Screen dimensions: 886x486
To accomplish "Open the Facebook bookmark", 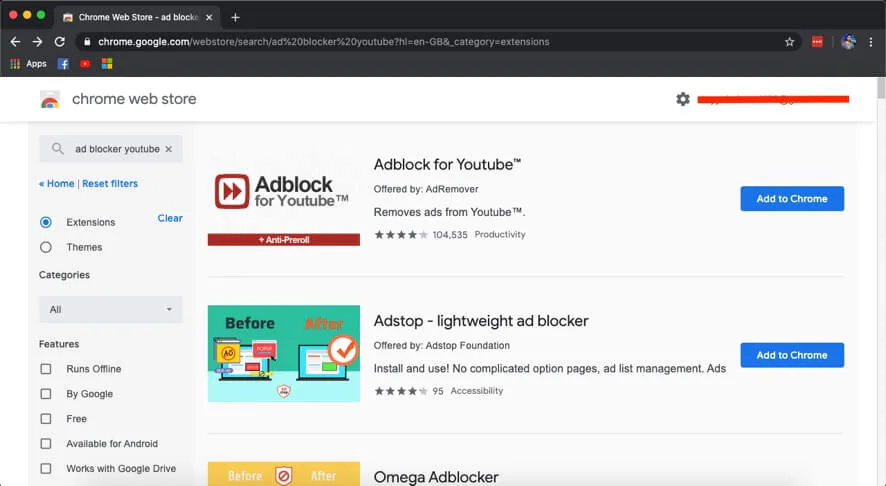I will pos(63,64).
